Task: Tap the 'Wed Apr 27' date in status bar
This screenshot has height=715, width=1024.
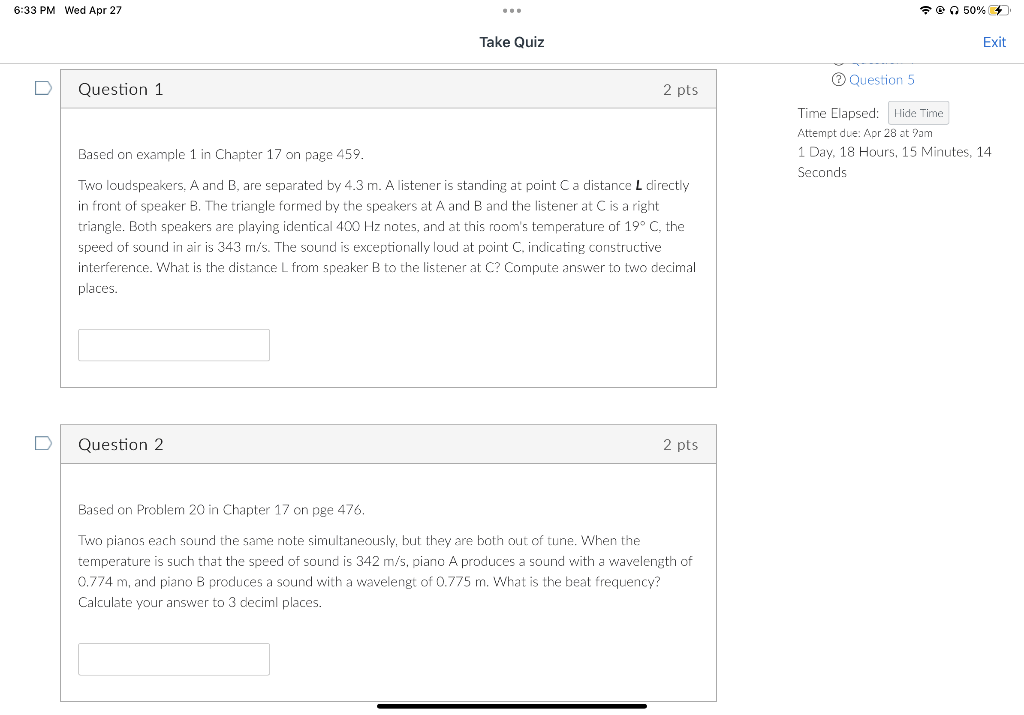Action: 93,10
